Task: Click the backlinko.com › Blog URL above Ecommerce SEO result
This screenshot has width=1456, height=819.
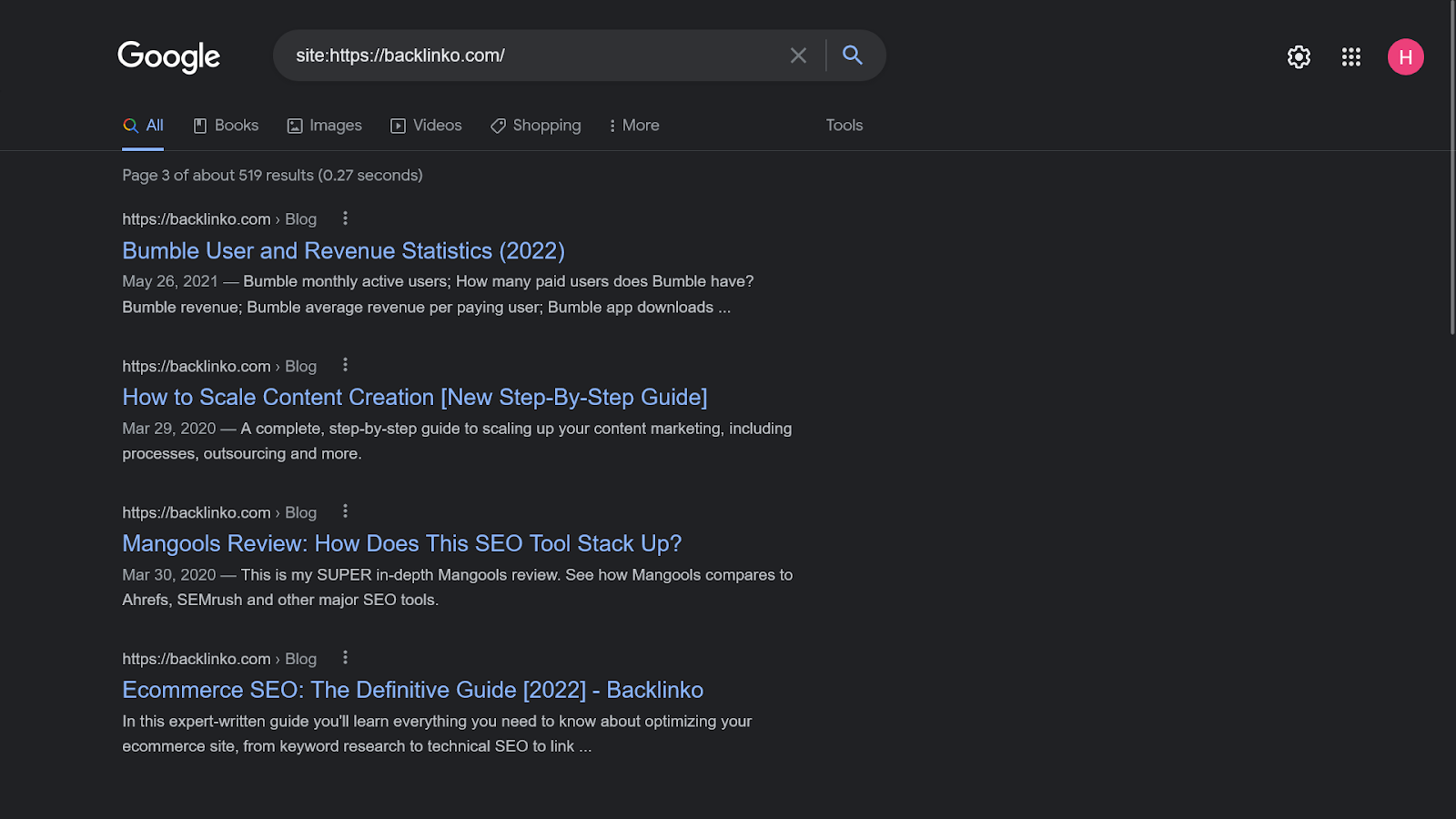Action: pyautogui.click(x=219, y=659)
